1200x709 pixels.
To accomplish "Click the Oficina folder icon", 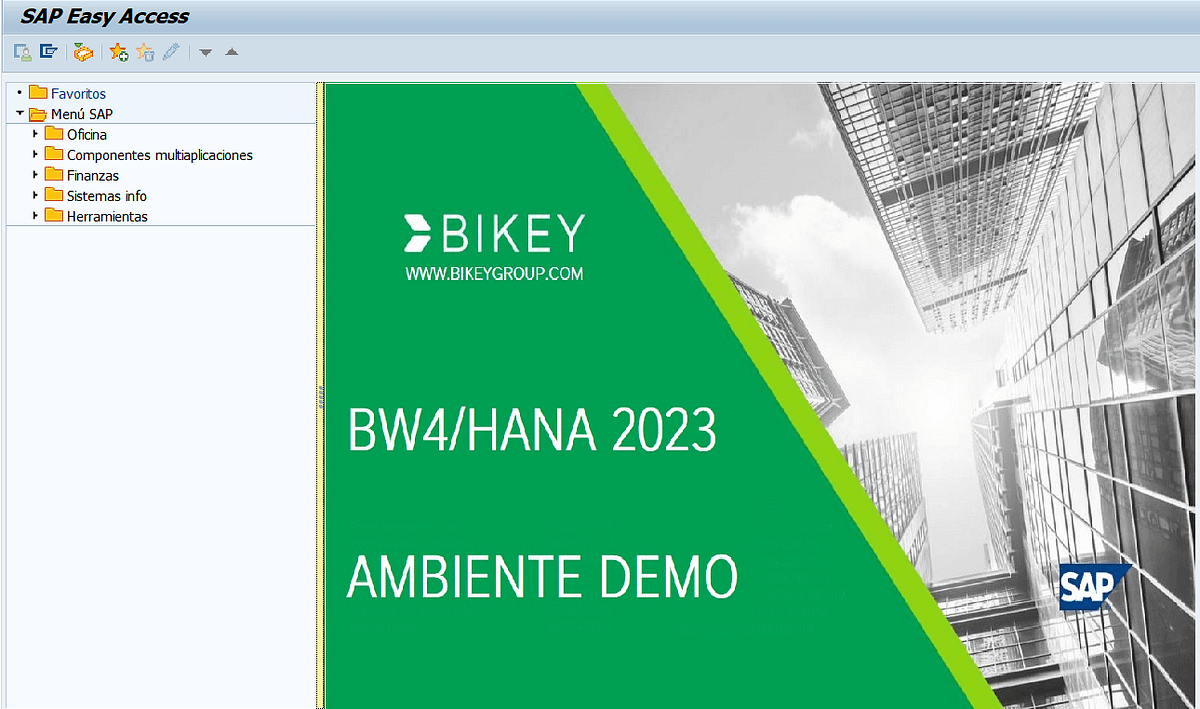I will pos(54,134).
